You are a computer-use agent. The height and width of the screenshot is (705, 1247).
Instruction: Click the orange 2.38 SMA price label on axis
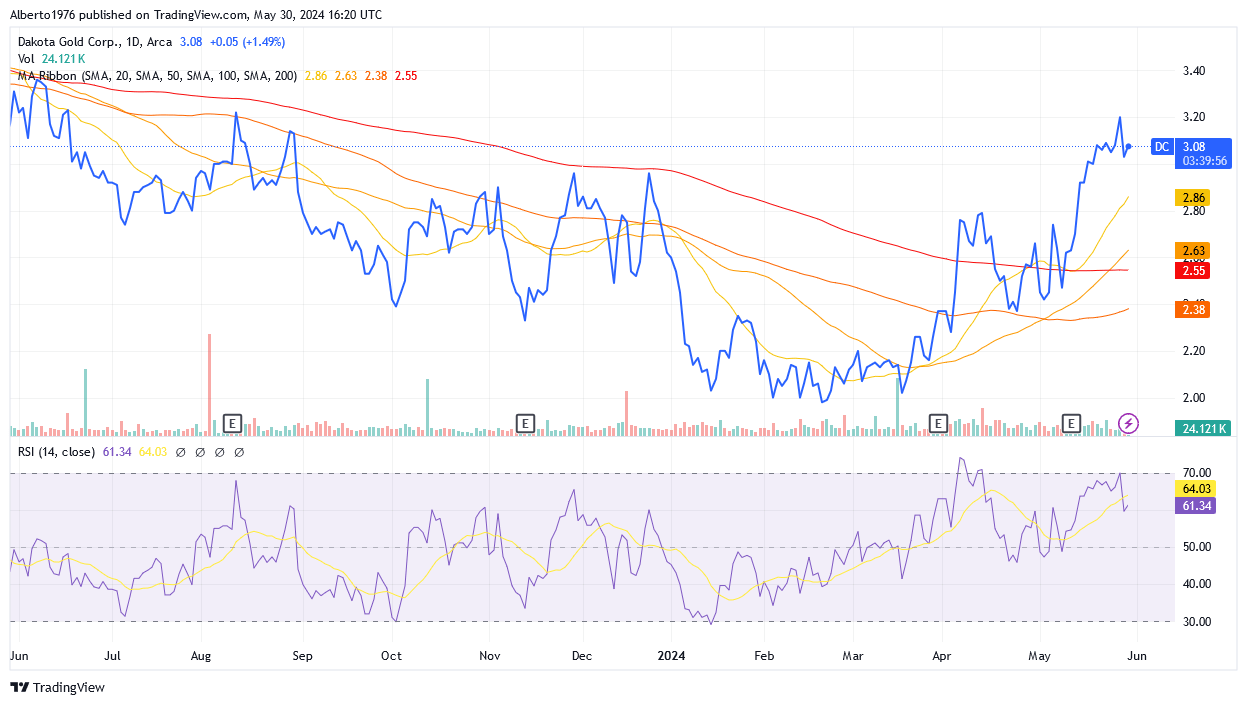(x=1195, y=310)
